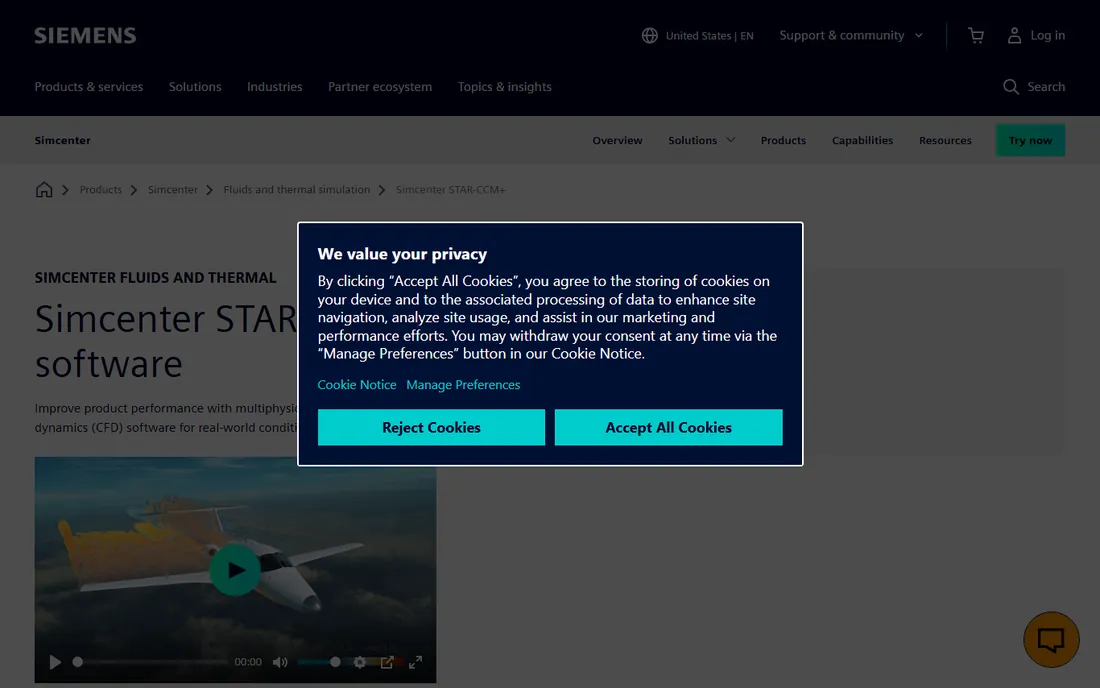
Task: Open the globe region selector icon
Action: [650, 35]
